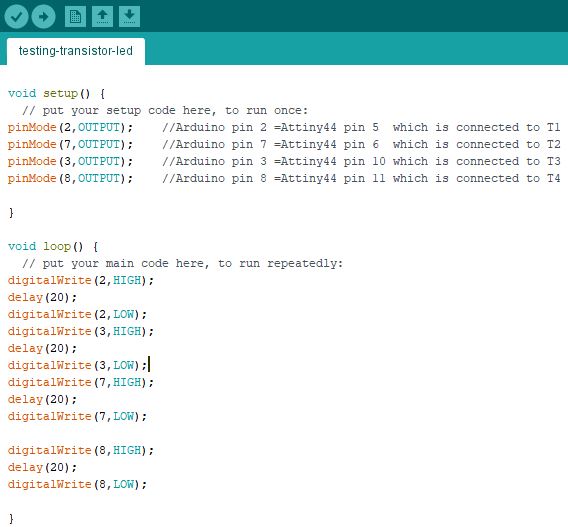Click the line digitalWrite(2,HIGH);
This screenshot has width=568, height=527.
click(x=81, y=280)
